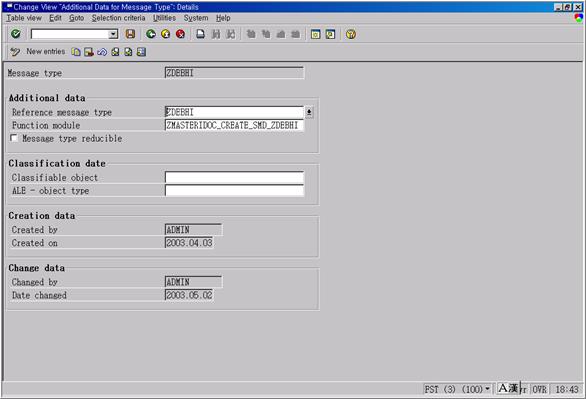This screenshot has height=399, width=586.
Task: Click the Created on date 2003.04.03
Action: pyautogui.click(x=189, y=243)
